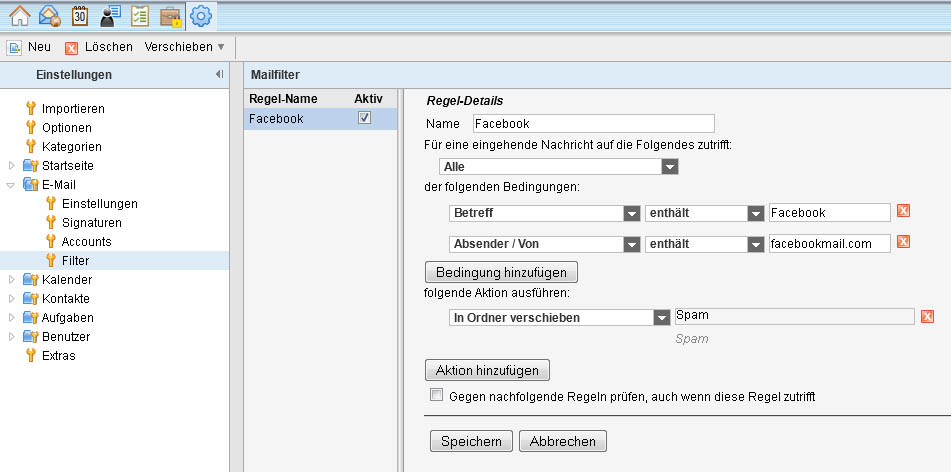Click the settings gear icon
This screenshot has height=472, width=951.
(x=201, y=16)
